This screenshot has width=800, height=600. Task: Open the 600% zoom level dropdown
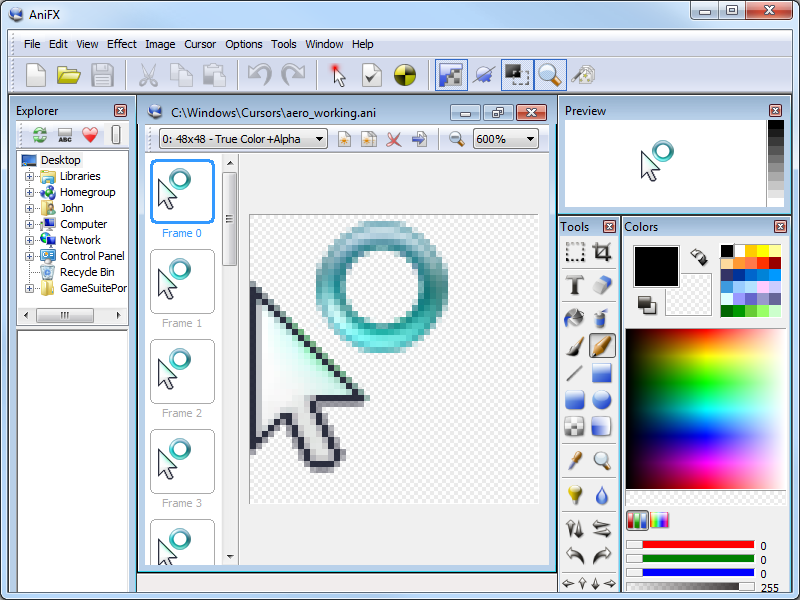pyautogui.click(x=505, y=139)
